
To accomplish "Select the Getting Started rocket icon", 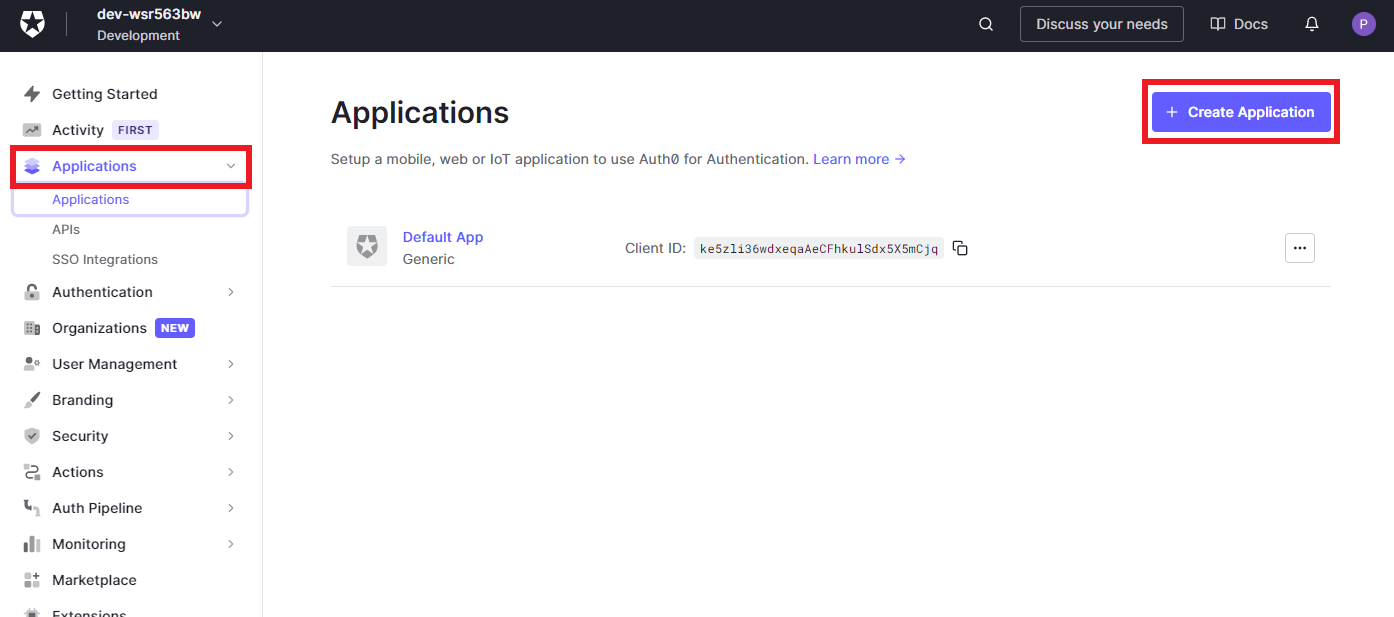I will coord(31,93).
